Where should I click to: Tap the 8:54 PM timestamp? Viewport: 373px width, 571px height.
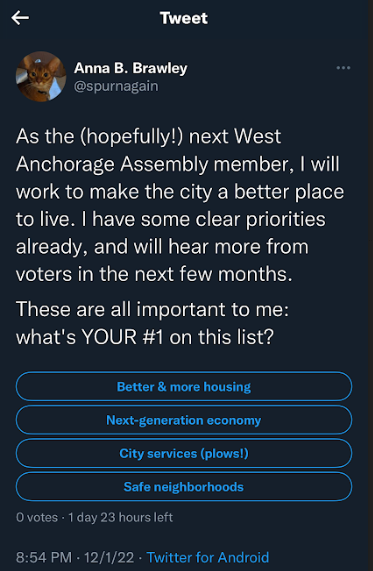pyautogui.click(x=44, y=558)
